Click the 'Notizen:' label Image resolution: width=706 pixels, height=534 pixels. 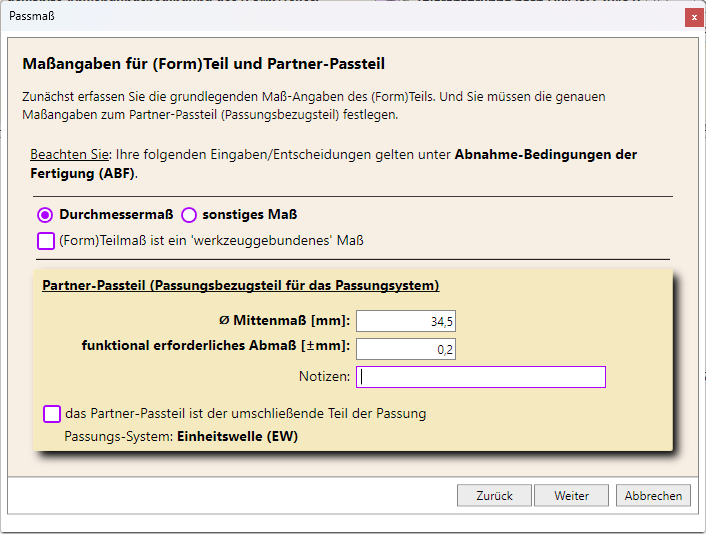(324, 376)
